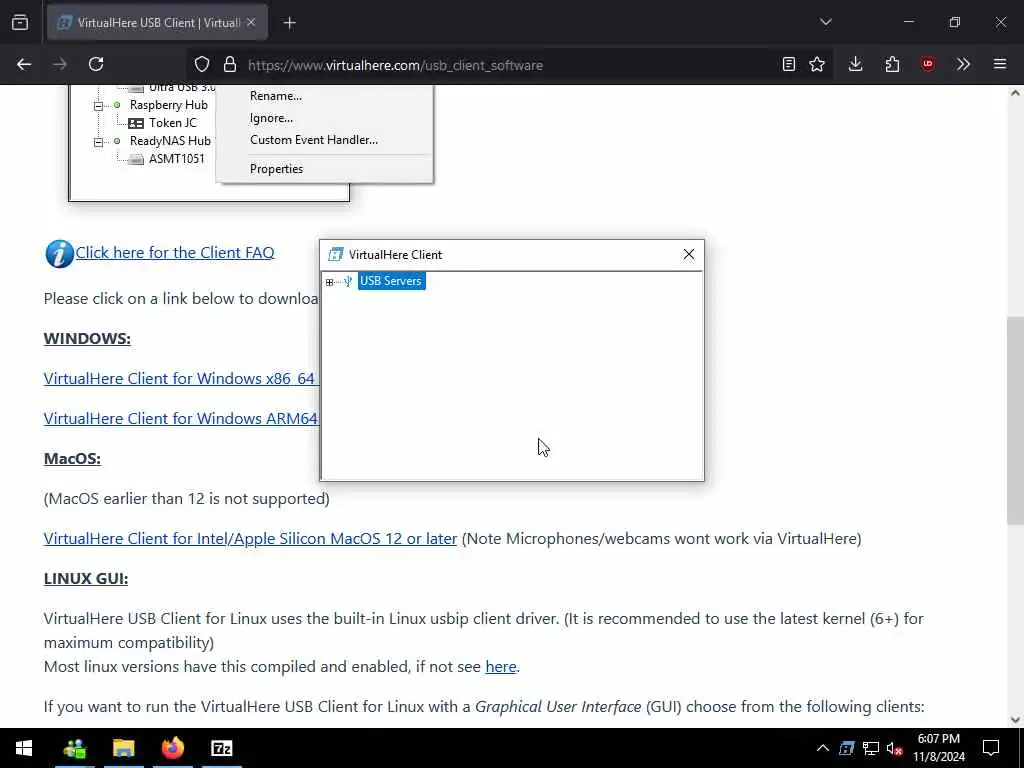Collapse the ReadyNAS Hub tree node
Viewport: 1024px width, 768px height.
(x=98, y=142)
